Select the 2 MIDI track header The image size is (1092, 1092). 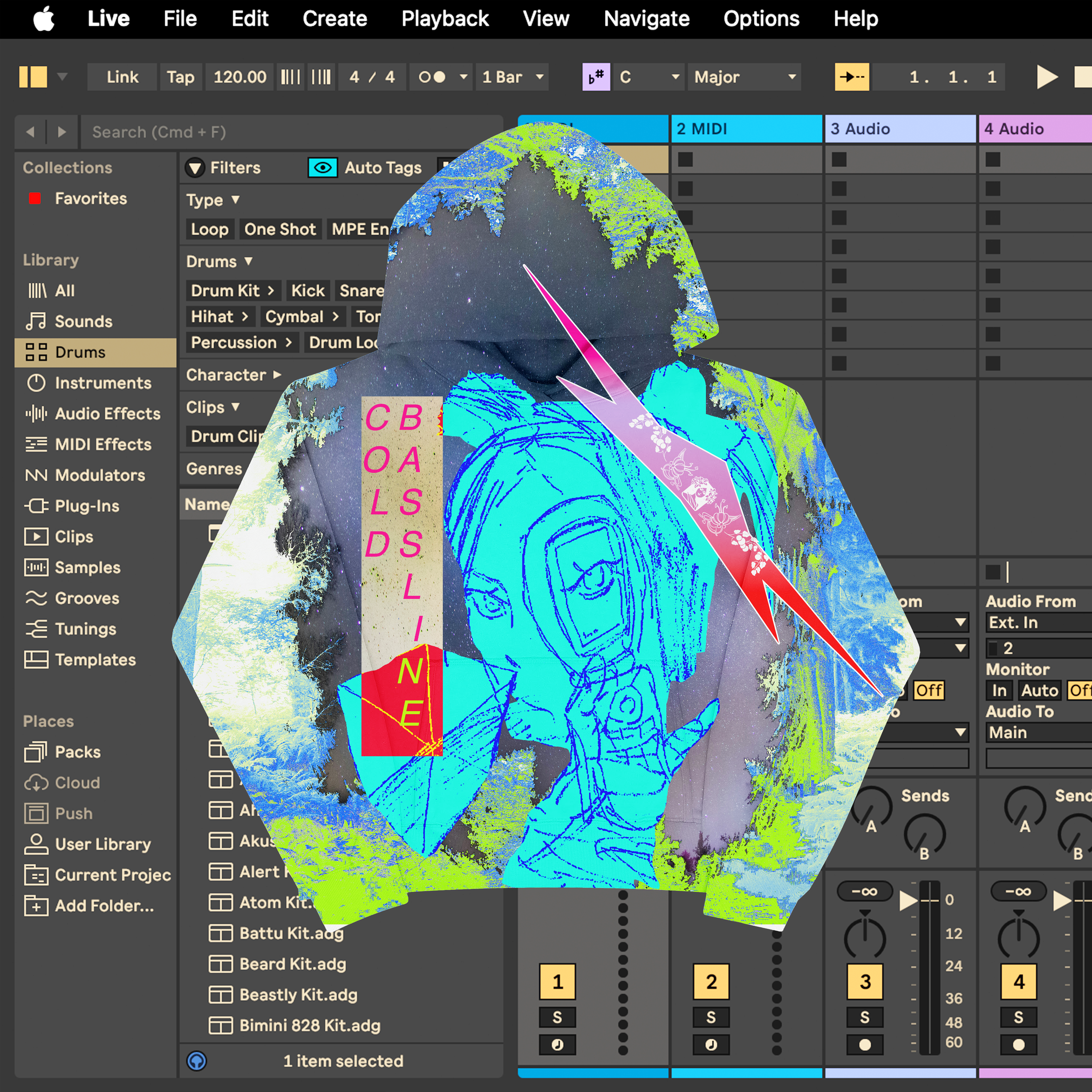(746, 129)
